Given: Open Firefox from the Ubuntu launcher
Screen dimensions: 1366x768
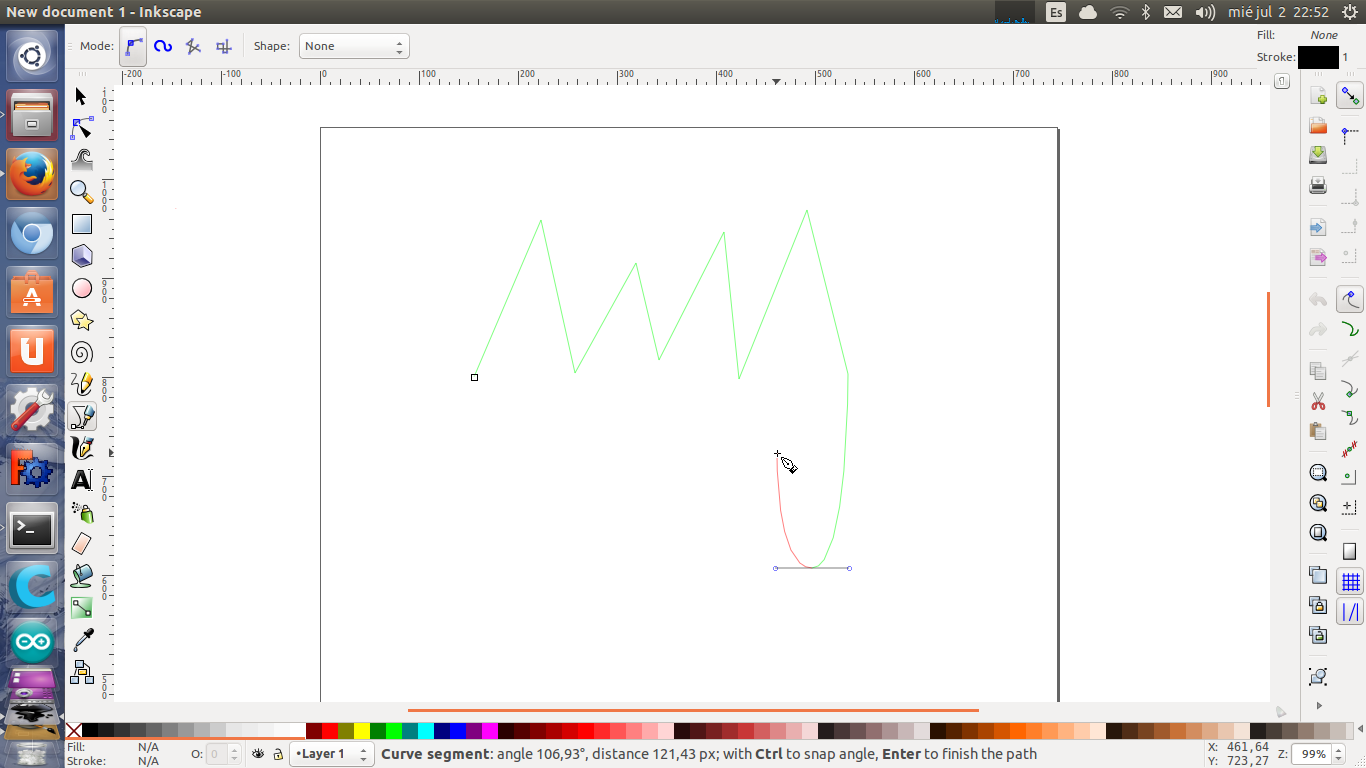Looking at the screenshot, I should pos(32,175).
